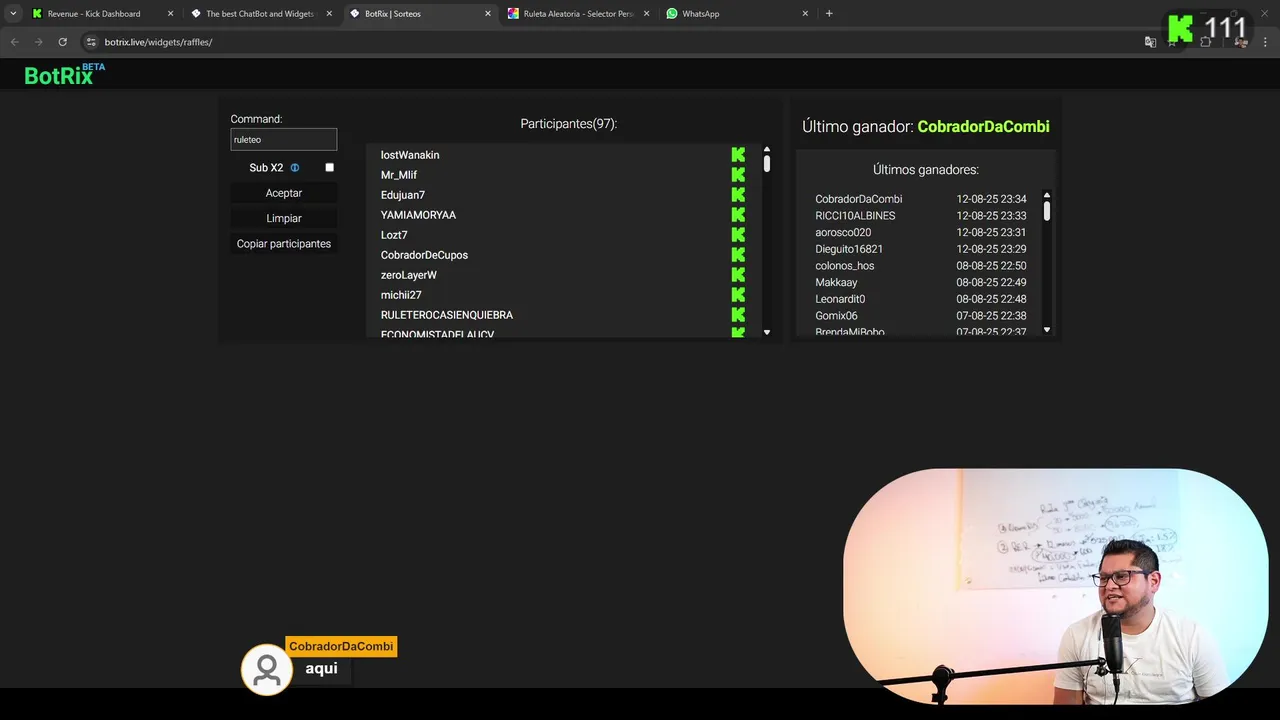This screenshot has width=1280, height=720.
Task: Click winner row aorosco020
Action: tap(921, 232)
